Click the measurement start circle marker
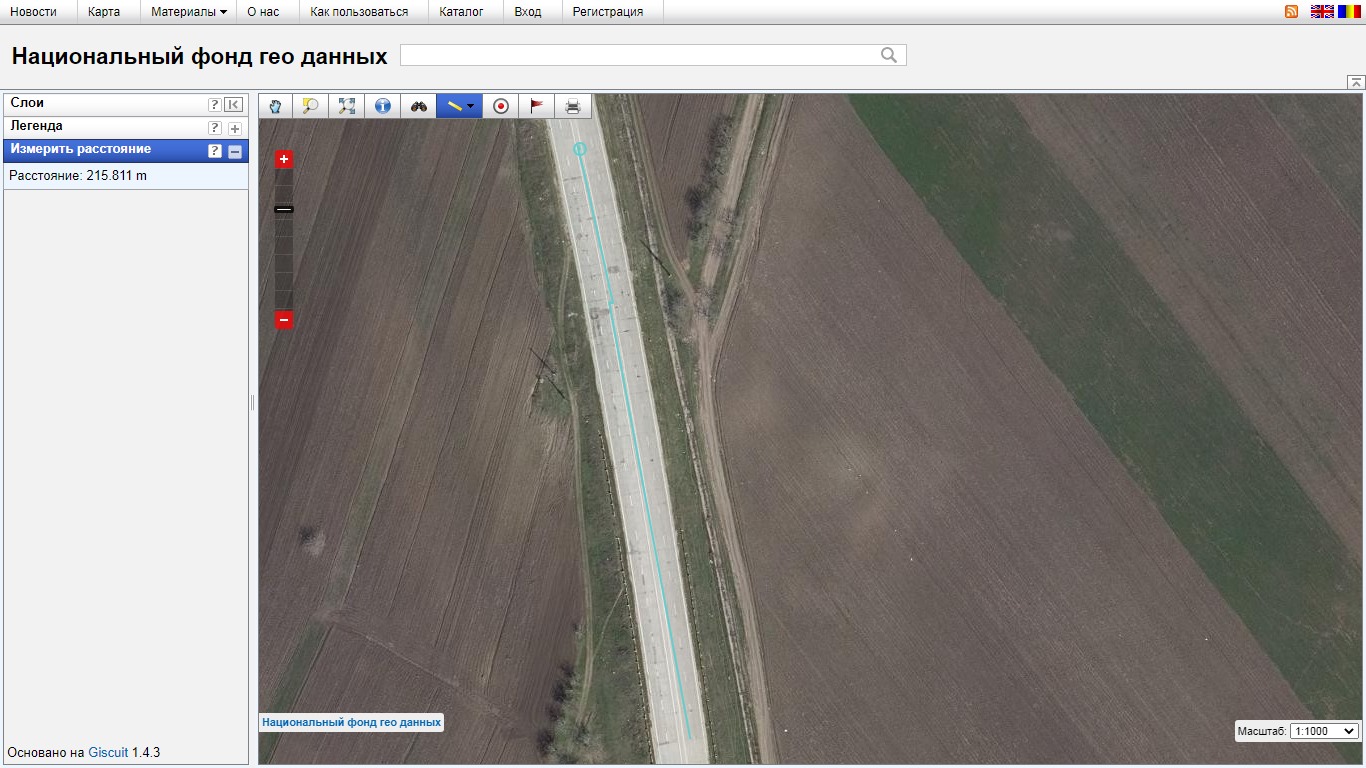This screenshot has height=768, width=1366. (579, 149)
